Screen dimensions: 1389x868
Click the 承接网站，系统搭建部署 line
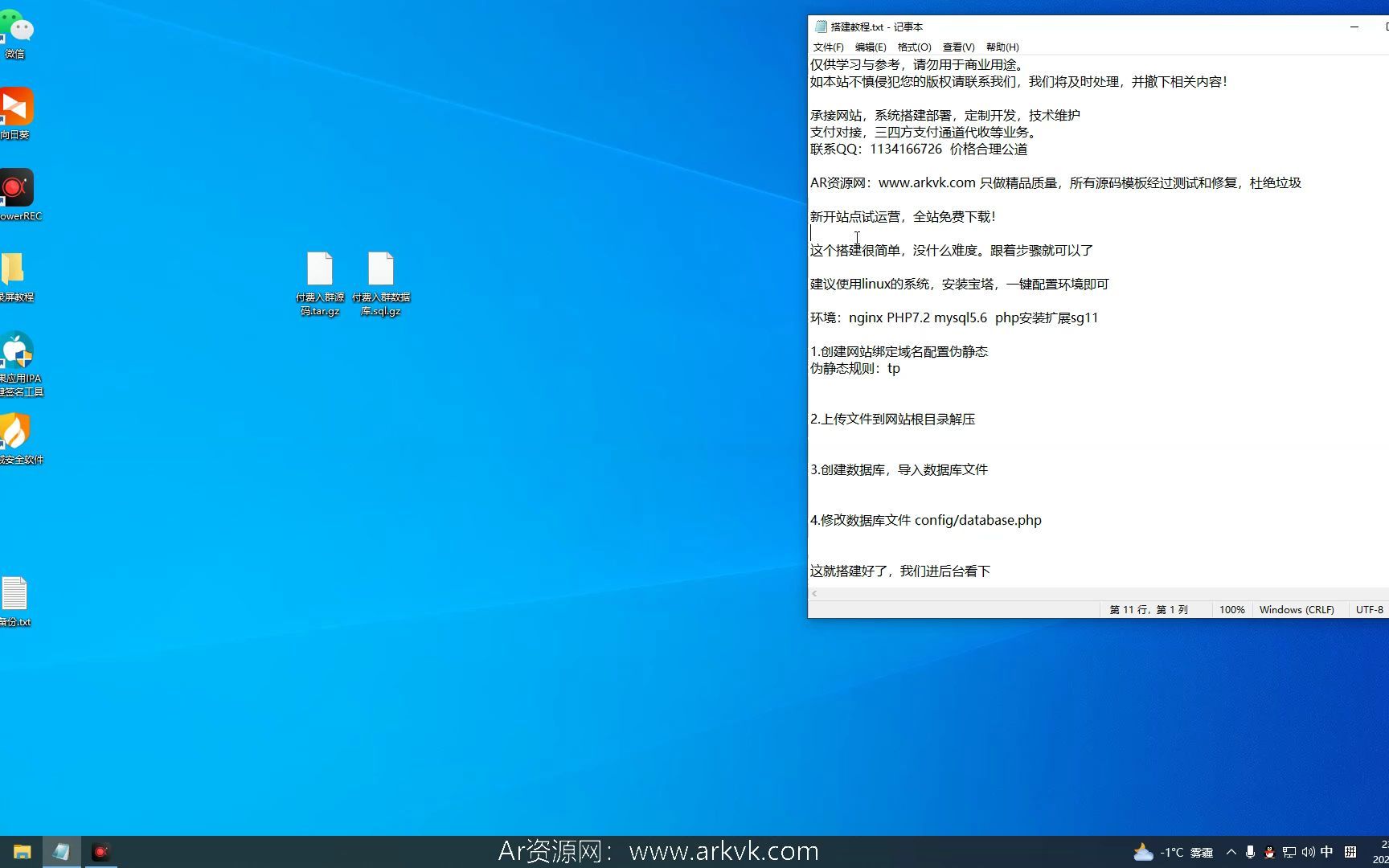(x=945, y=116)
